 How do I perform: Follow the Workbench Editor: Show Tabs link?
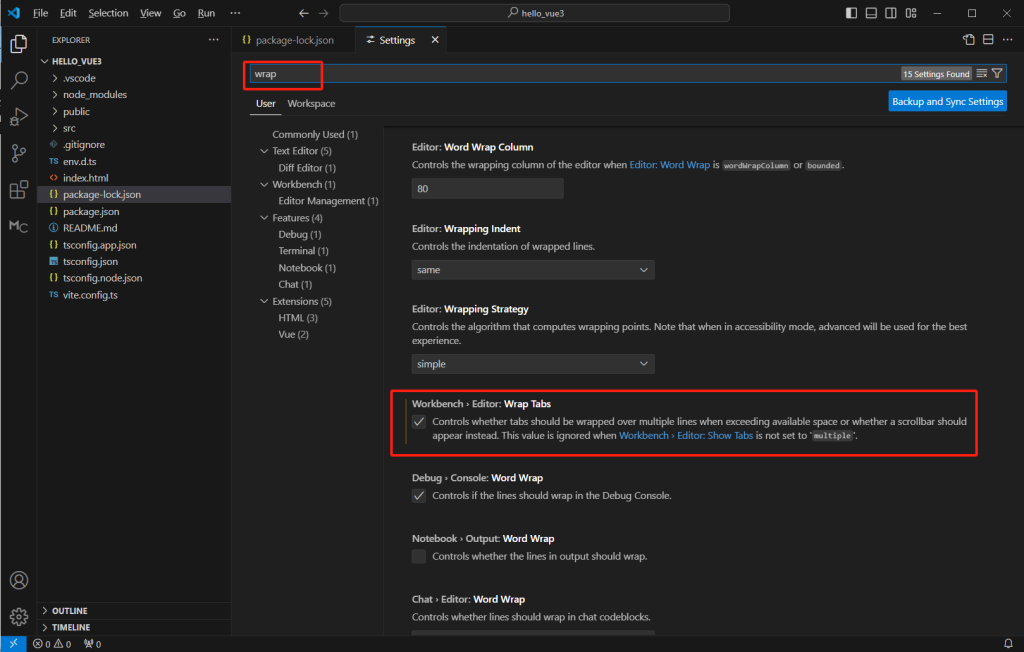point(686,436)
